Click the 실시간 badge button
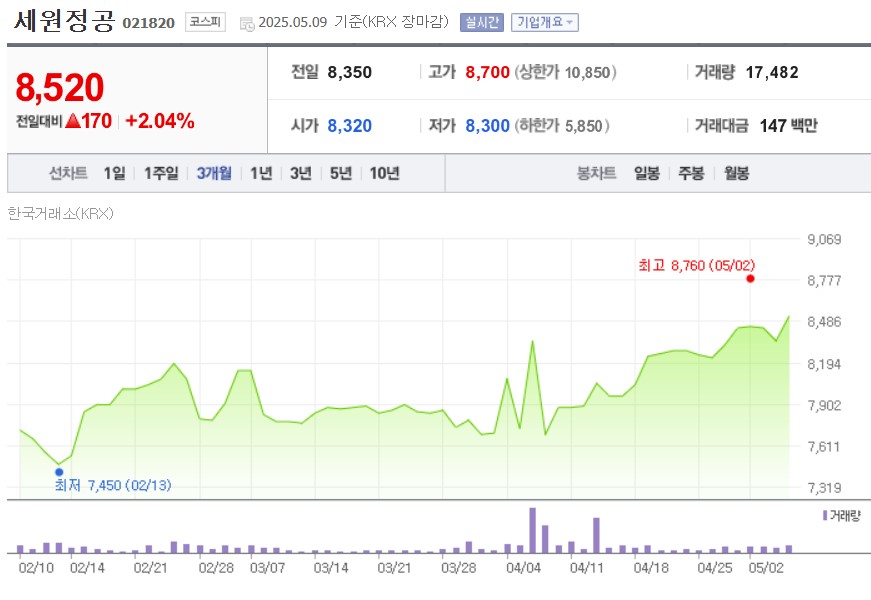 click(x=482, y=22)
